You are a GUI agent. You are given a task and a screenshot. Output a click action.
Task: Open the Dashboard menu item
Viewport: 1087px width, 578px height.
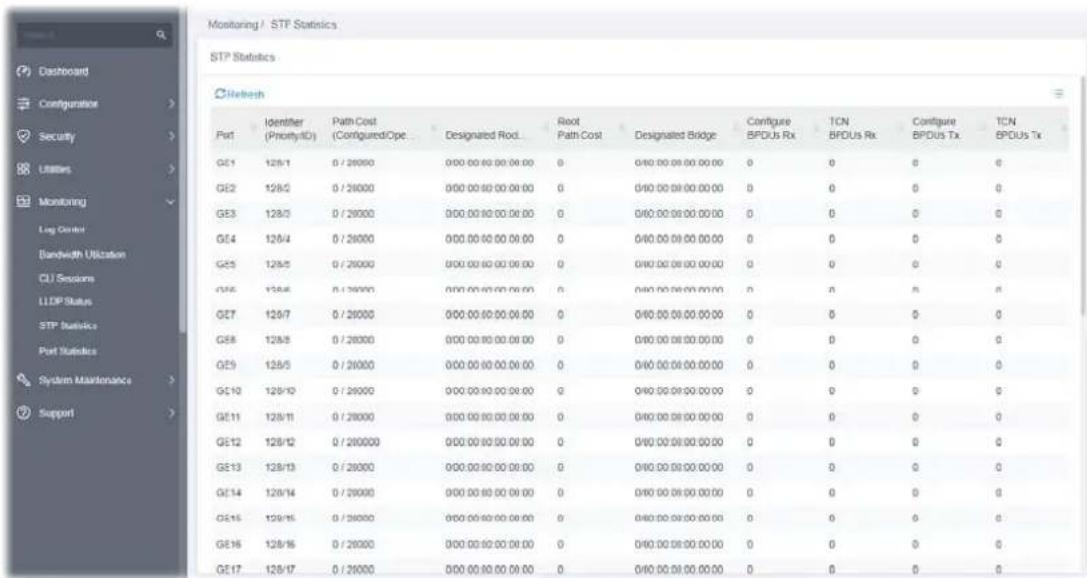coord(64,71)
